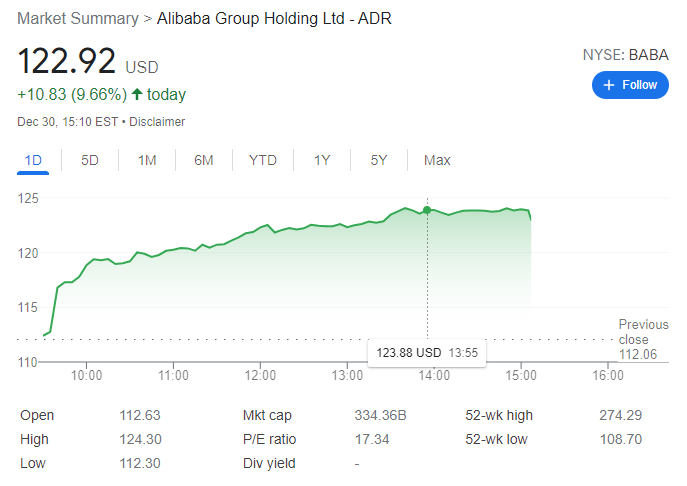Click the 123.88 USD price tooltip
This screenshot has height=486, width=687.
point(426,353)
